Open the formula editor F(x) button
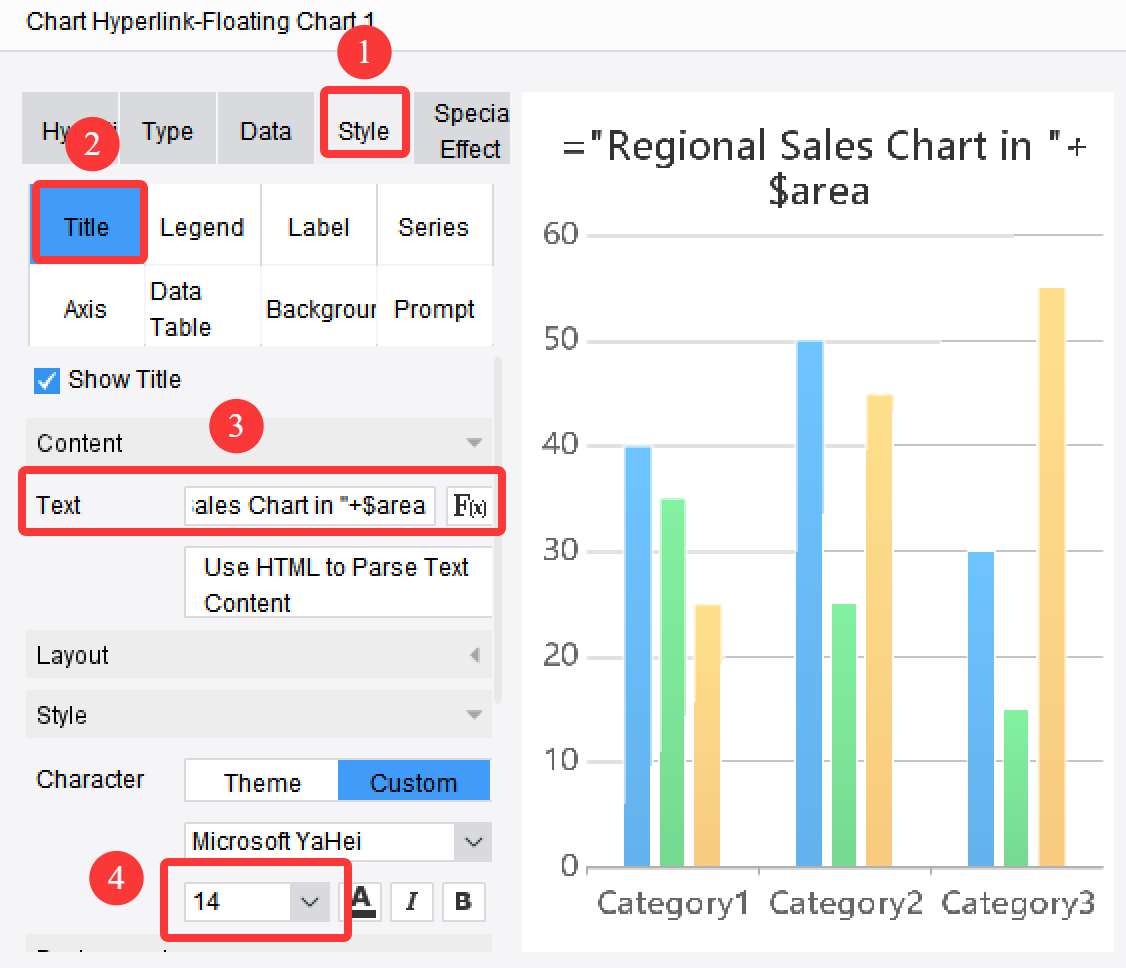Image resolution: width=1126 pixels, height=968 pixels. point(470,506)
